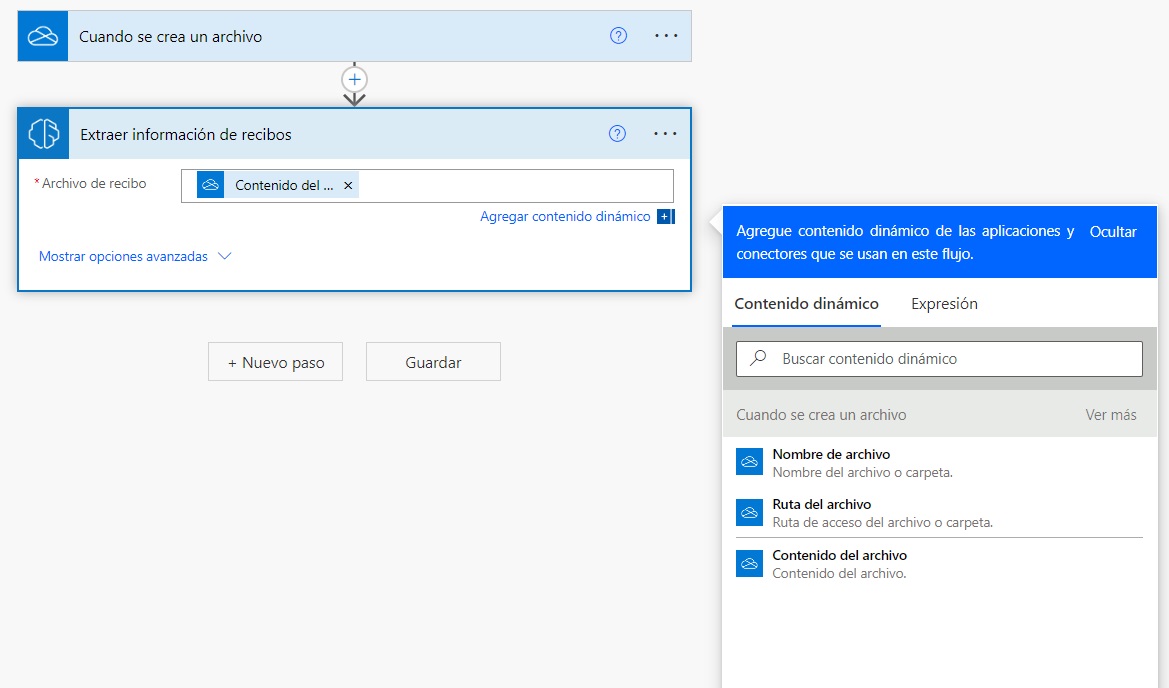This screenshot has width=1169, height=688.
Task: Select the 'Contenido del ...' token chip
Action: click(x=277, y=185)
